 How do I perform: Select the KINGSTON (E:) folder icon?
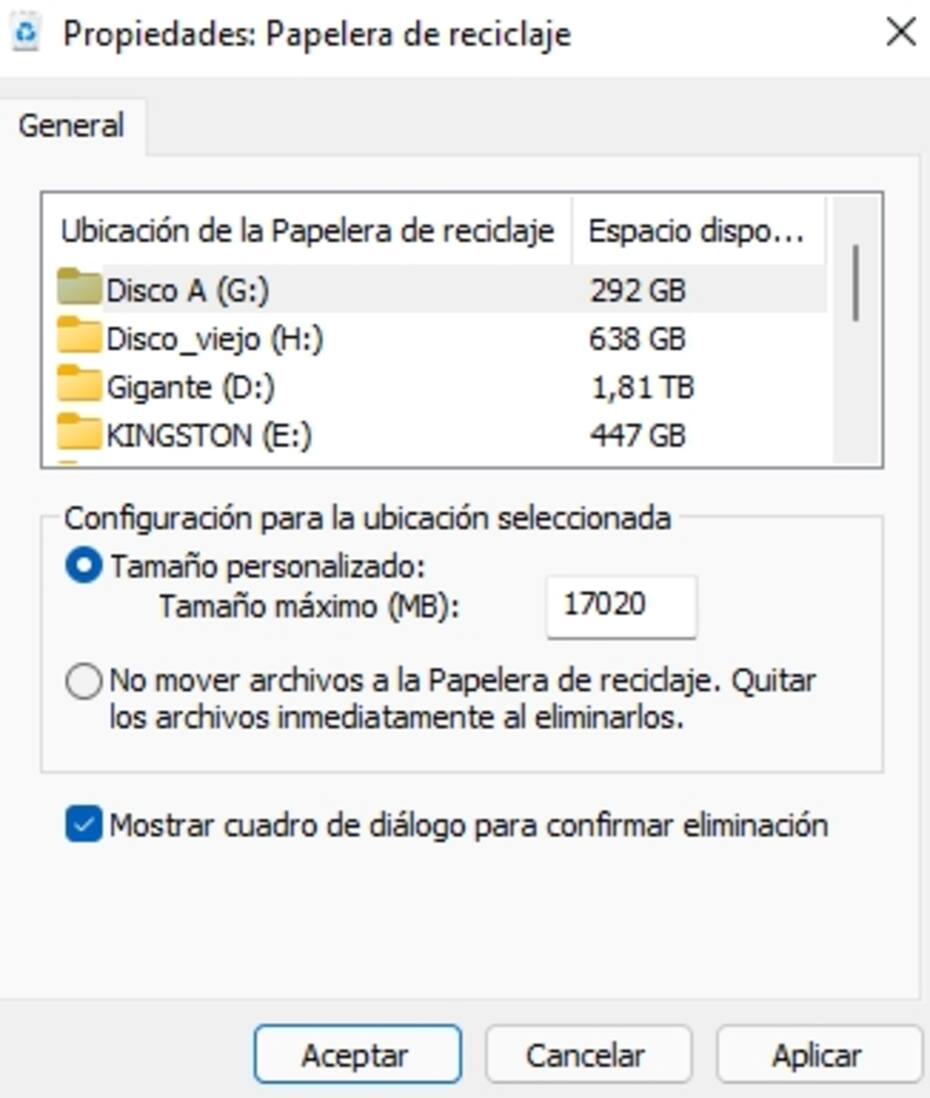(79, 432)
